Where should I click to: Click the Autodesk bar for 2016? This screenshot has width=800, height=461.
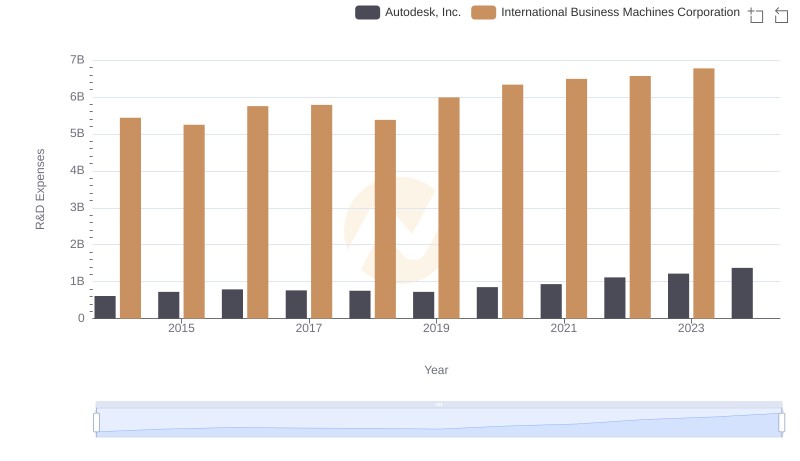tap(232, 304)
